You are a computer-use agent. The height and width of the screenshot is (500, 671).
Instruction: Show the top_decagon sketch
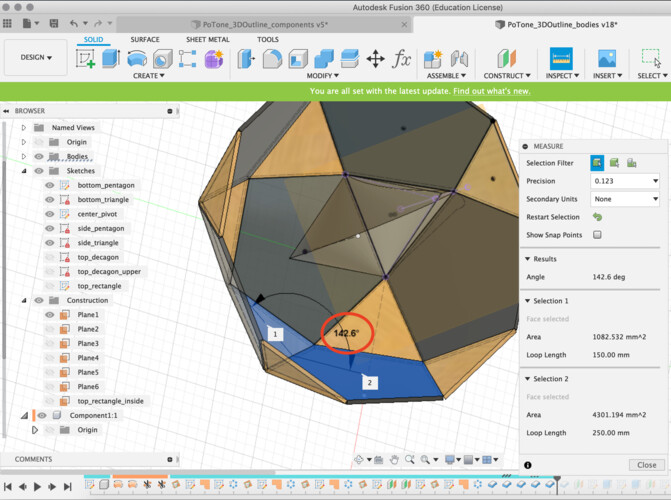(x=50, y=257)
